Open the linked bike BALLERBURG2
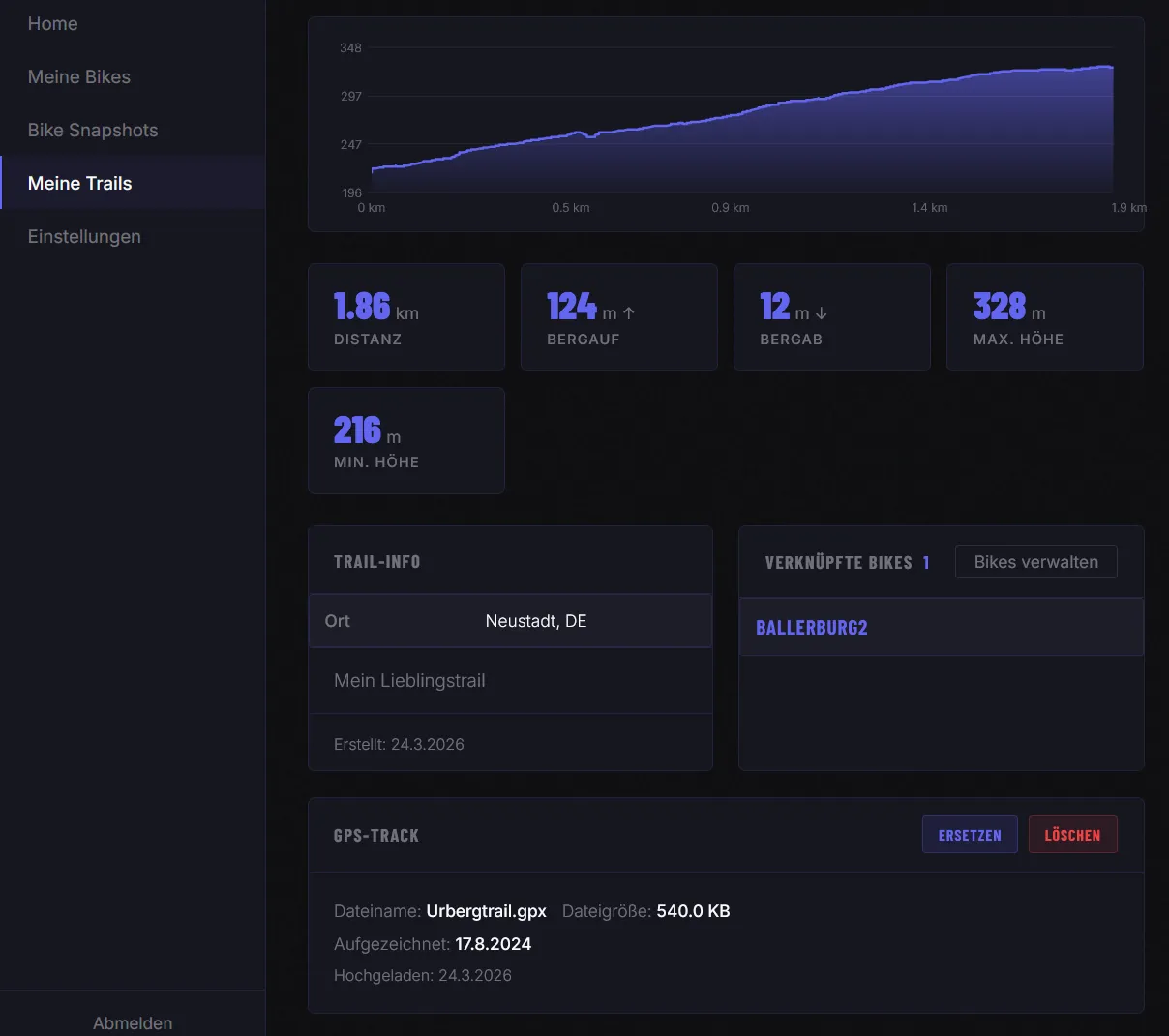1169x1036 pixels. tap(812, 628)
